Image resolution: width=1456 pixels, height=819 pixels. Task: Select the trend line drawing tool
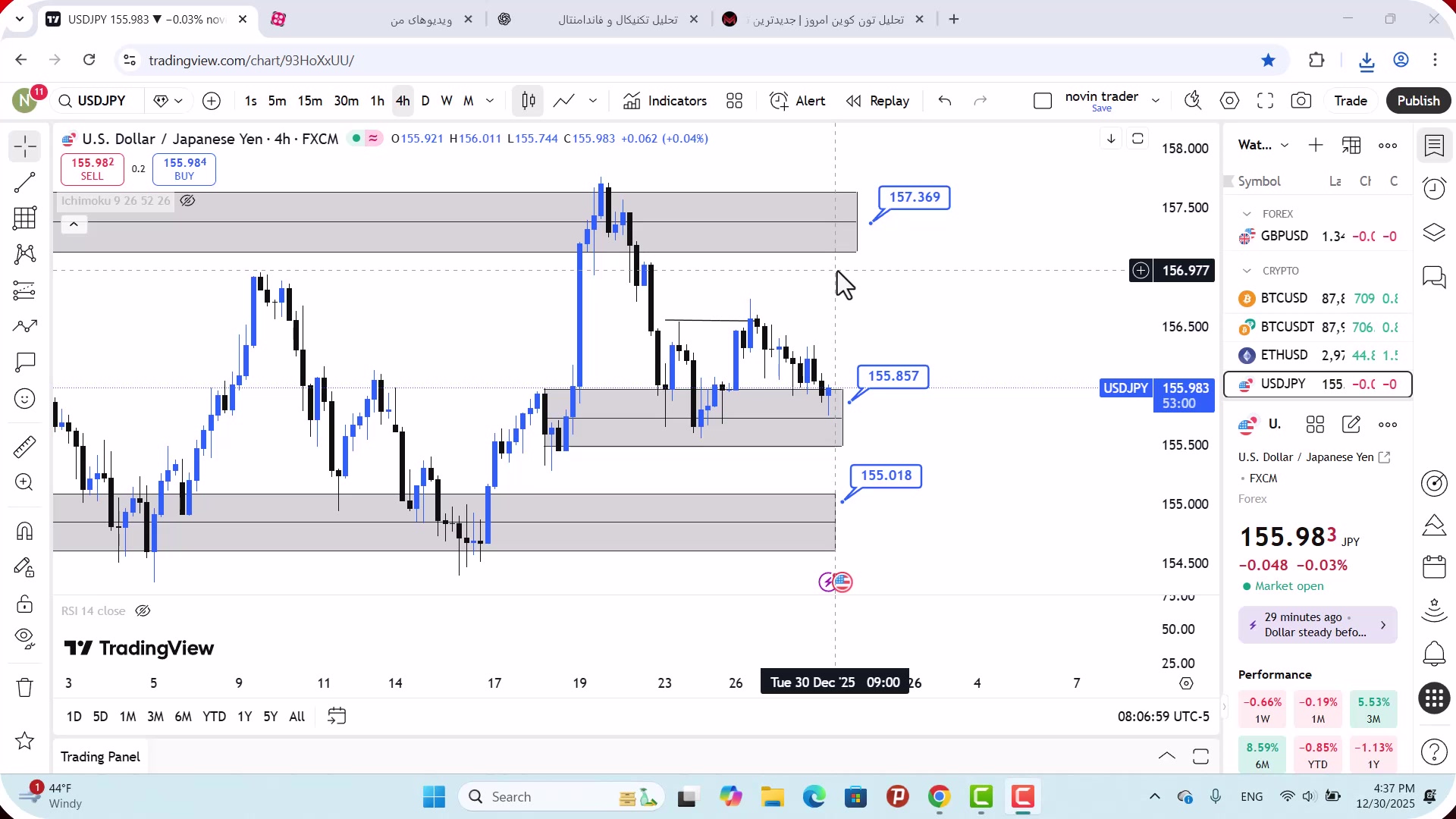coord(25,182)
